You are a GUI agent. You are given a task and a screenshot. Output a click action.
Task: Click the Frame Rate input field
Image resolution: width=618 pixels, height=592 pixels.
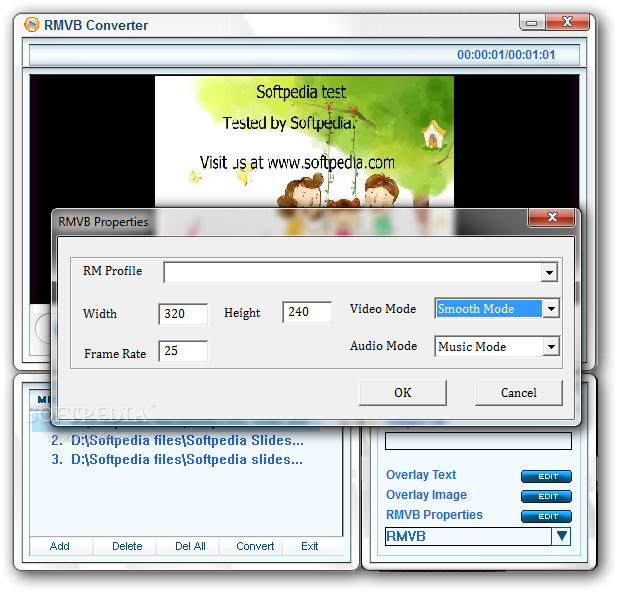point(183,351)
